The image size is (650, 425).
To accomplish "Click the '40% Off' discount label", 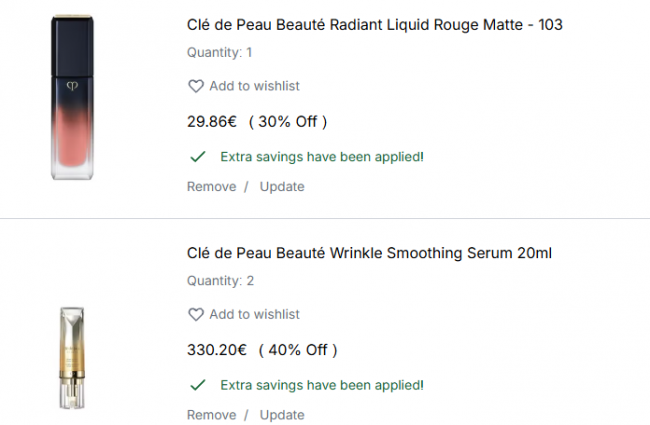I will click(298, 350).
